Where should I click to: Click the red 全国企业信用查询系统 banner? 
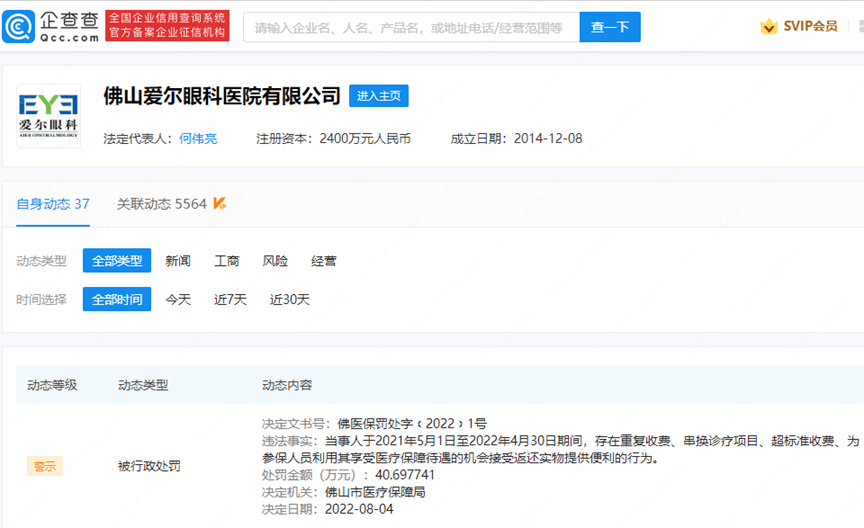168,25
